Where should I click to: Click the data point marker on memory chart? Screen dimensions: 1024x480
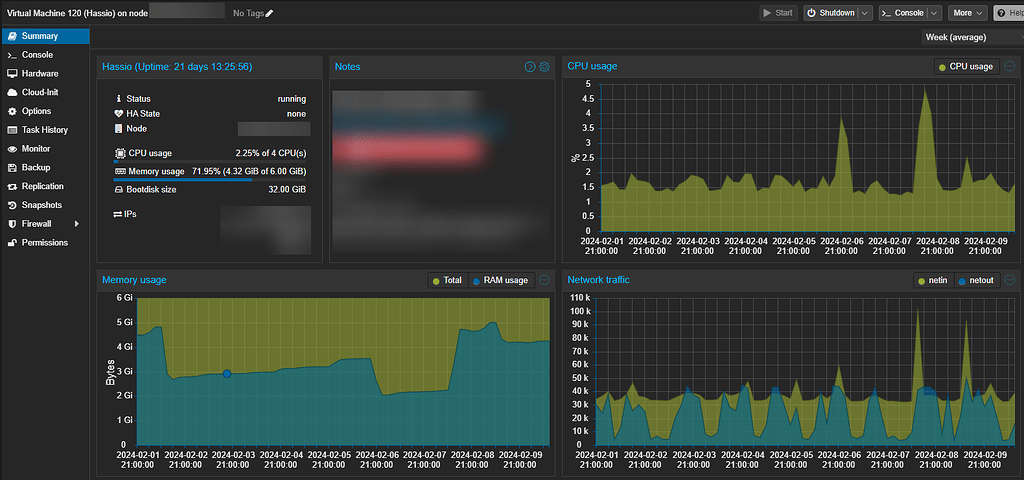click(227, 374)
